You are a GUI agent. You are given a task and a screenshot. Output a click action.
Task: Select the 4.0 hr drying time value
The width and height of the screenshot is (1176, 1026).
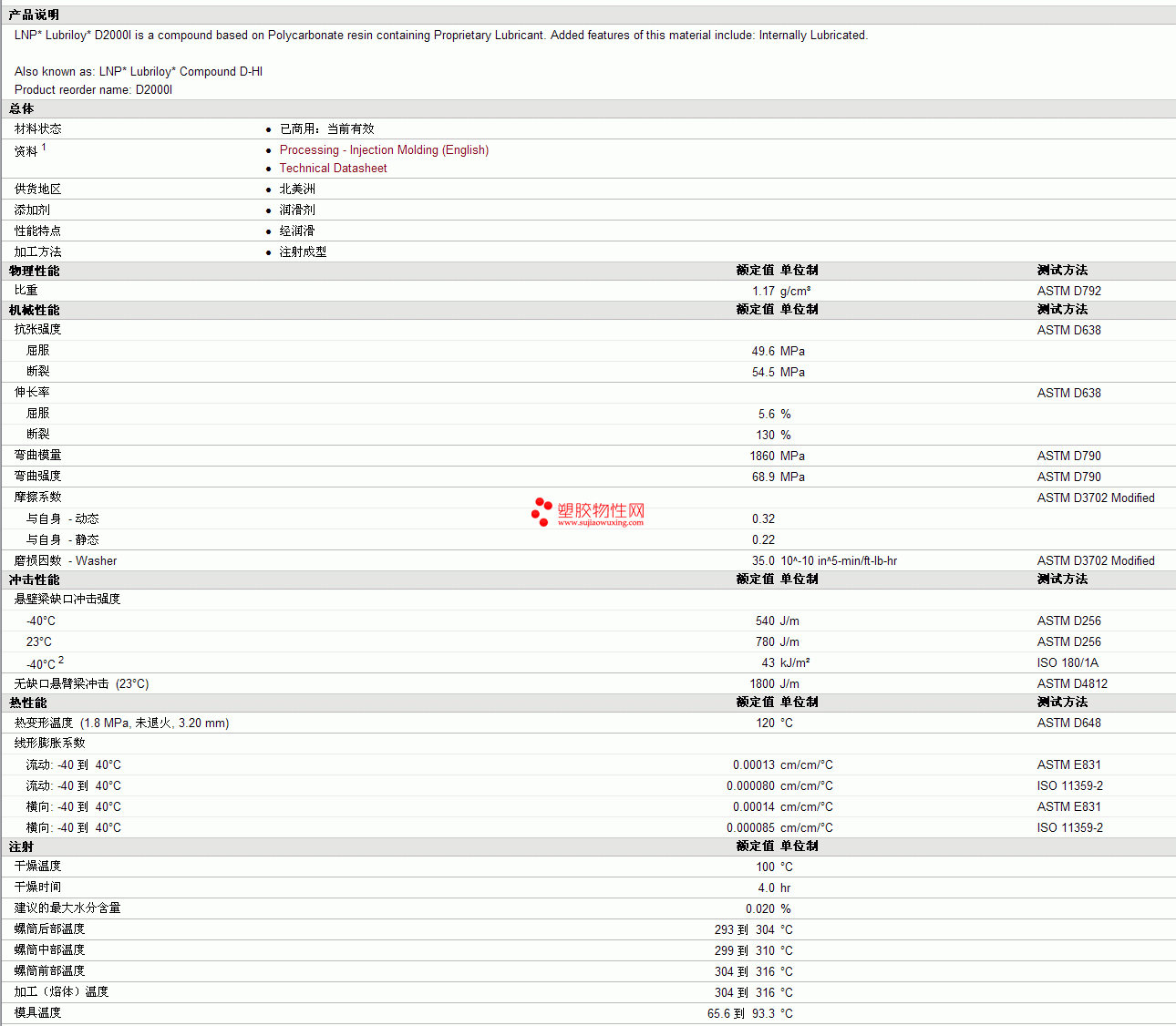(775, 888)
